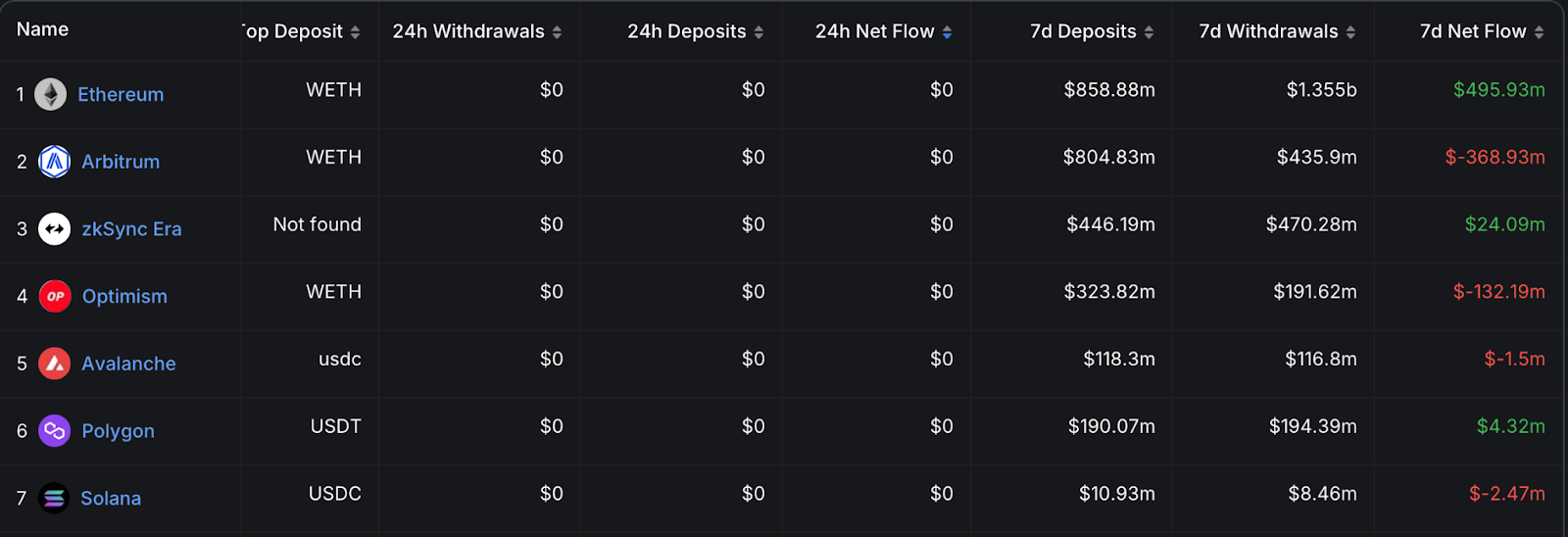Sort table by Top Deposit column

(x=355, y=32)
